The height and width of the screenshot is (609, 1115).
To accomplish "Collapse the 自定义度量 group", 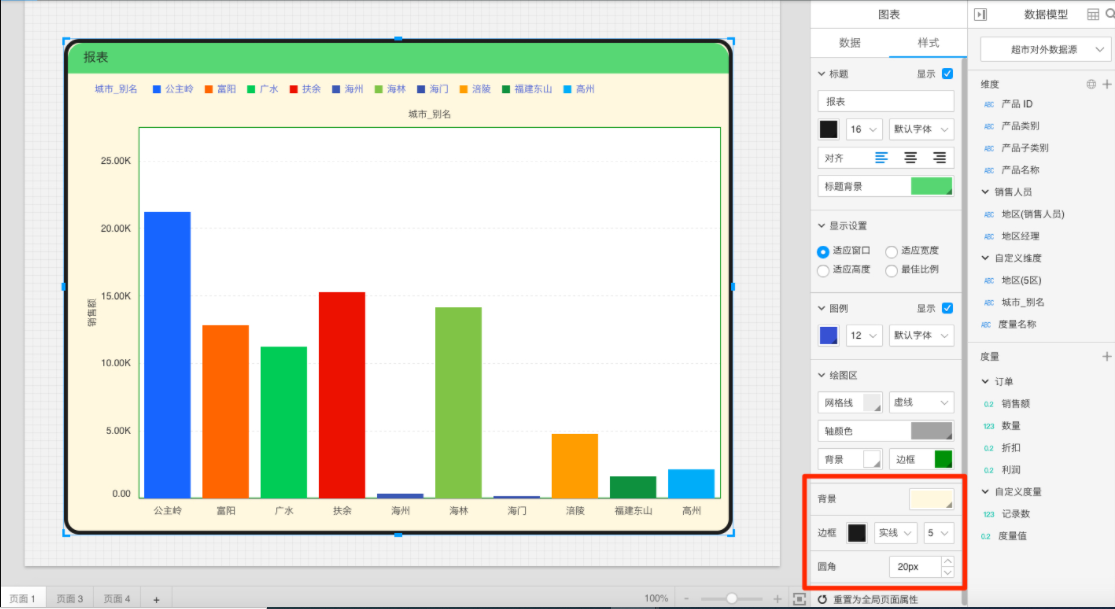I will [985, 492].
